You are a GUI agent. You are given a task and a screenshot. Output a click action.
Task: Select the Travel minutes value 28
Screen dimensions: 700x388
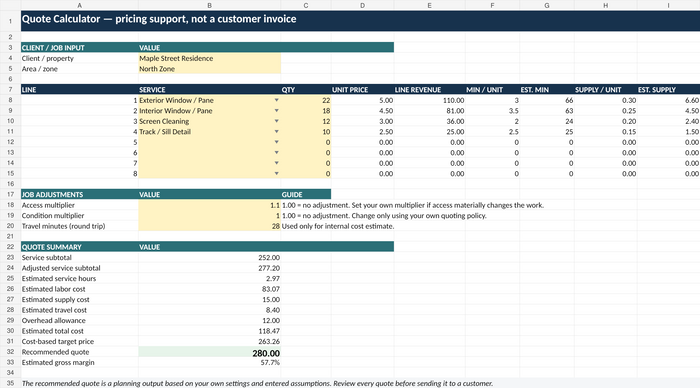click(209, 226)
